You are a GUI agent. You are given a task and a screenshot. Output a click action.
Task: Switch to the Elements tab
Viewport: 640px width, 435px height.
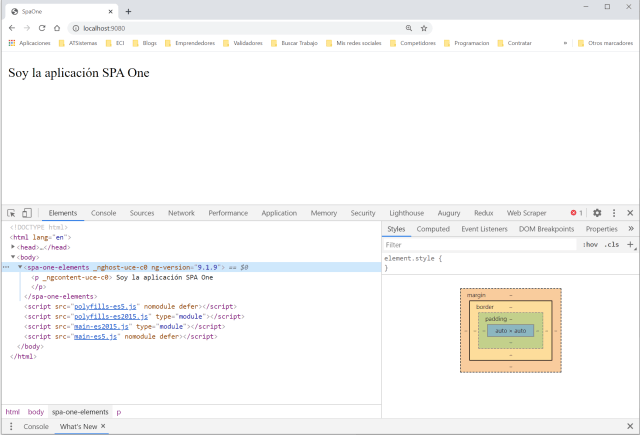[63, 213]
